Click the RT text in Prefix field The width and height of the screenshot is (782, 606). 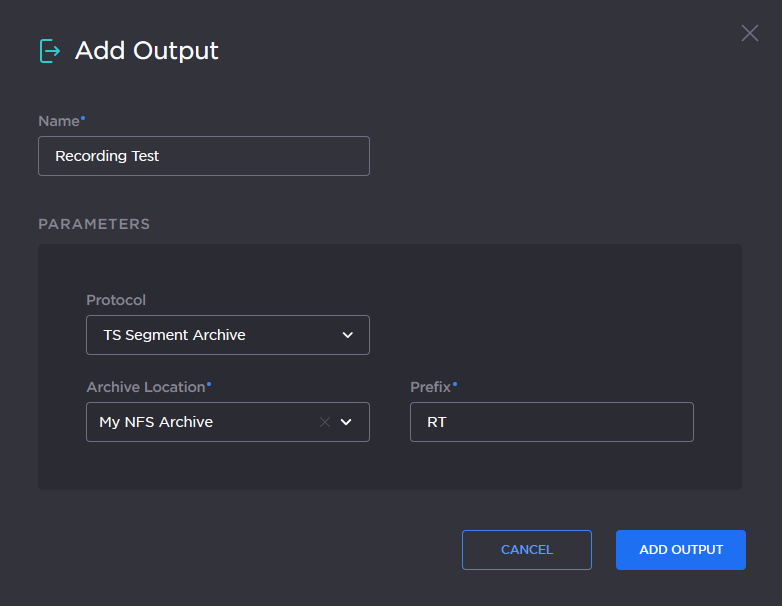pyautogui.click(x=437, y=422)
